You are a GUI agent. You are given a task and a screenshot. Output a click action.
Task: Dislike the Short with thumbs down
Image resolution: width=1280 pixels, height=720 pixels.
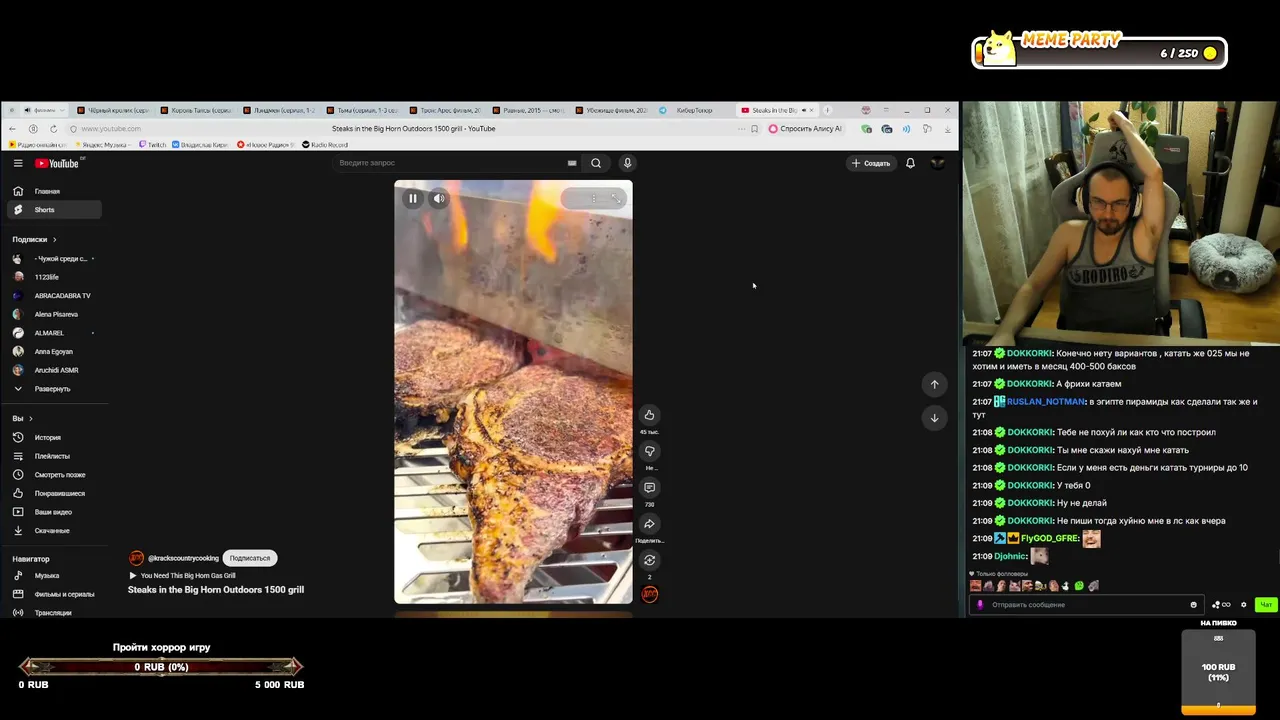[649, 451]
